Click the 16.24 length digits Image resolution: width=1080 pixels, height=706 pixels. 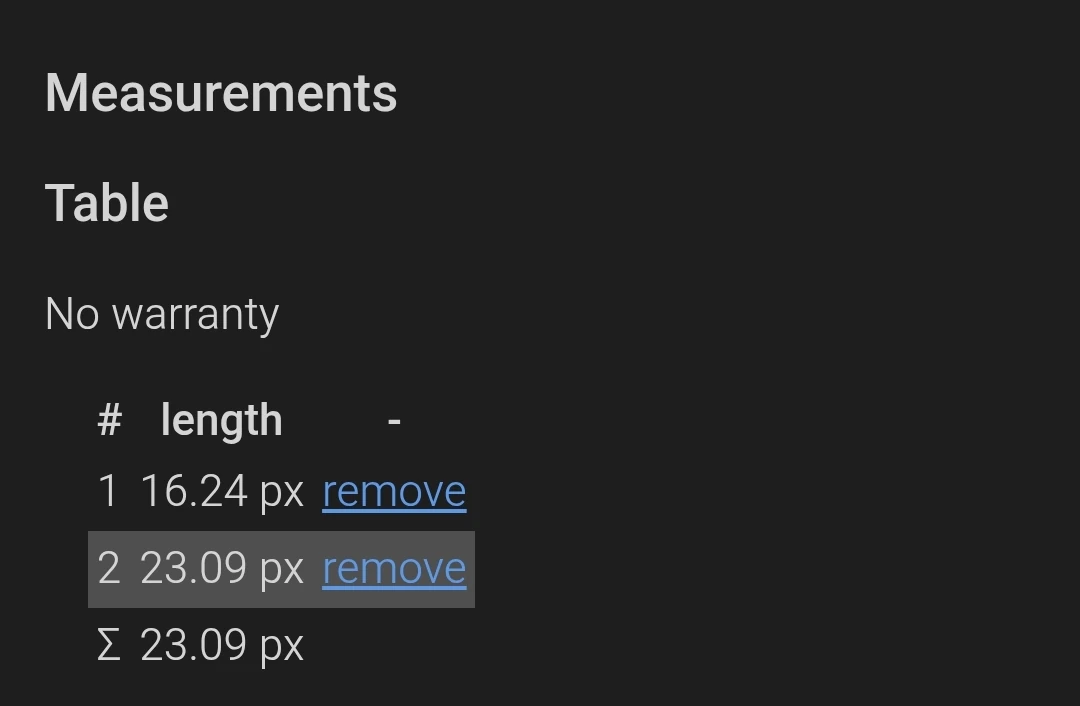[x=194, y=491]
